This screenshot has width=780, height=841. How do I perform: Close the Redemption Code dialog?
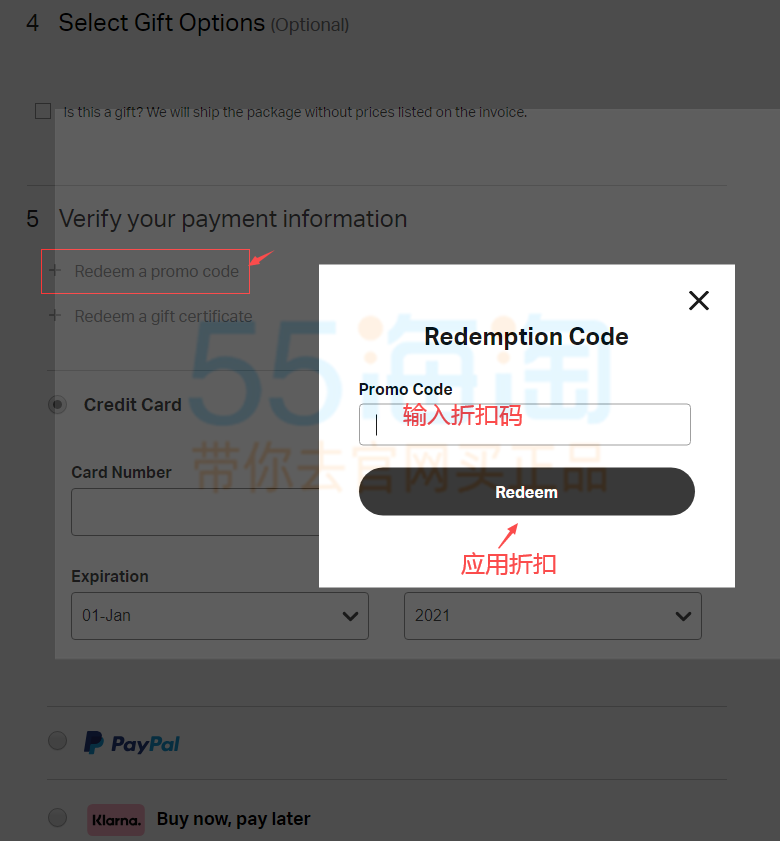[x=698, y=300]
